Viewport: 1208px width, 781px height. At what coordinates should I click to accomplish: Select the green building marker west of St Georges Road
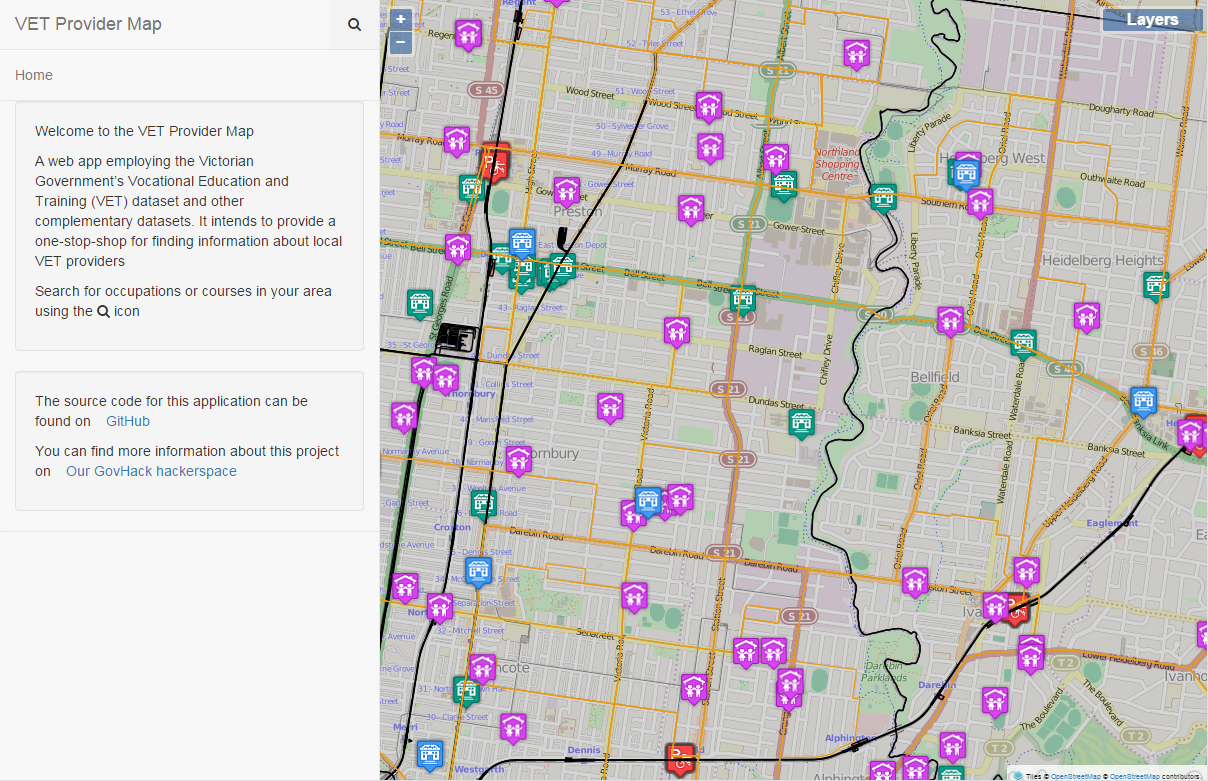coord(419,304)
